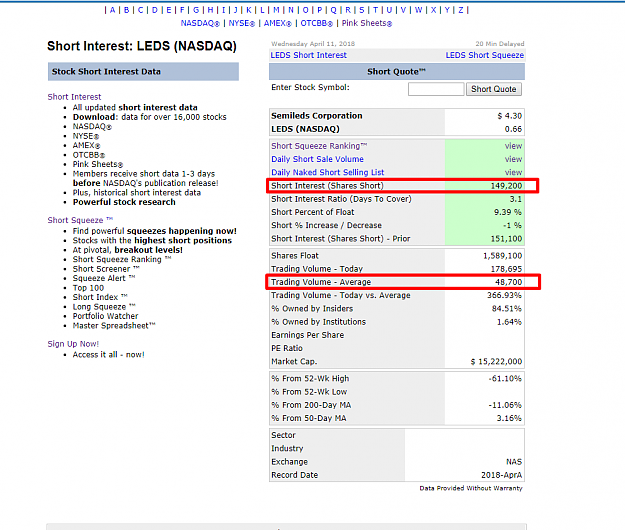Open the letter Z stock index link

click(x=461, y=10)
